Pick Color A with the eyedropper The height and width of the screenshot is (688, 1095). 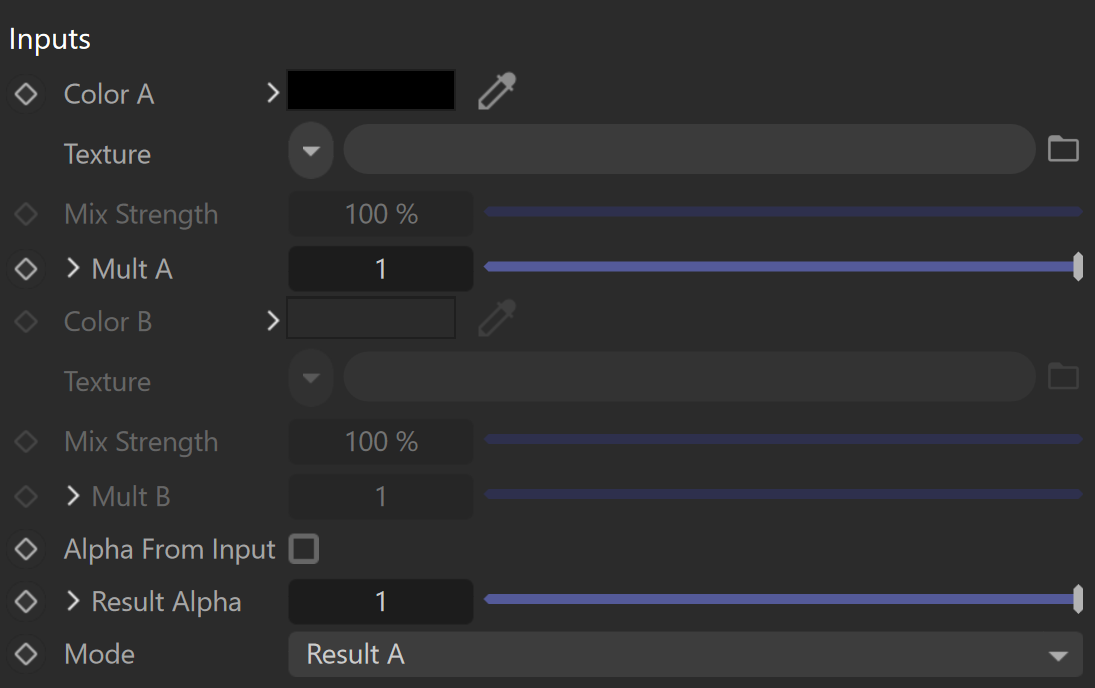pyautogui.click(x=497, y=91)
